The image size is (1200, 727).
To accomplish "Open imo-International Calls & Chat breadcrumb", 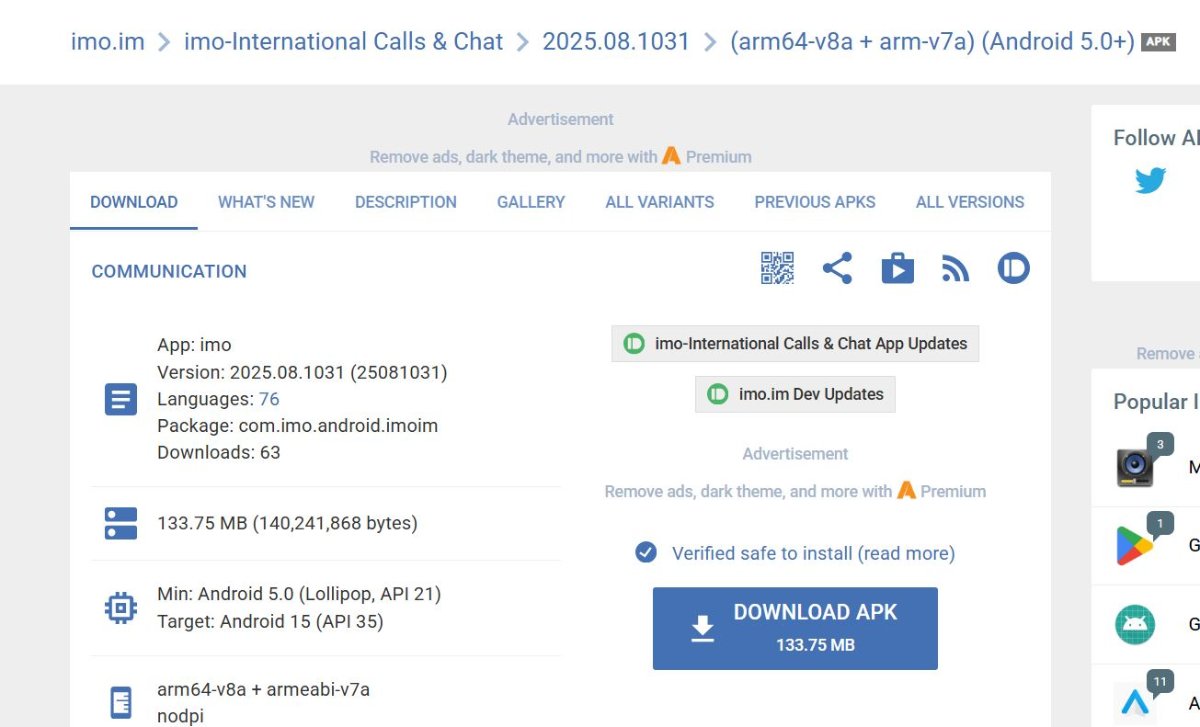I will point(343,42).
